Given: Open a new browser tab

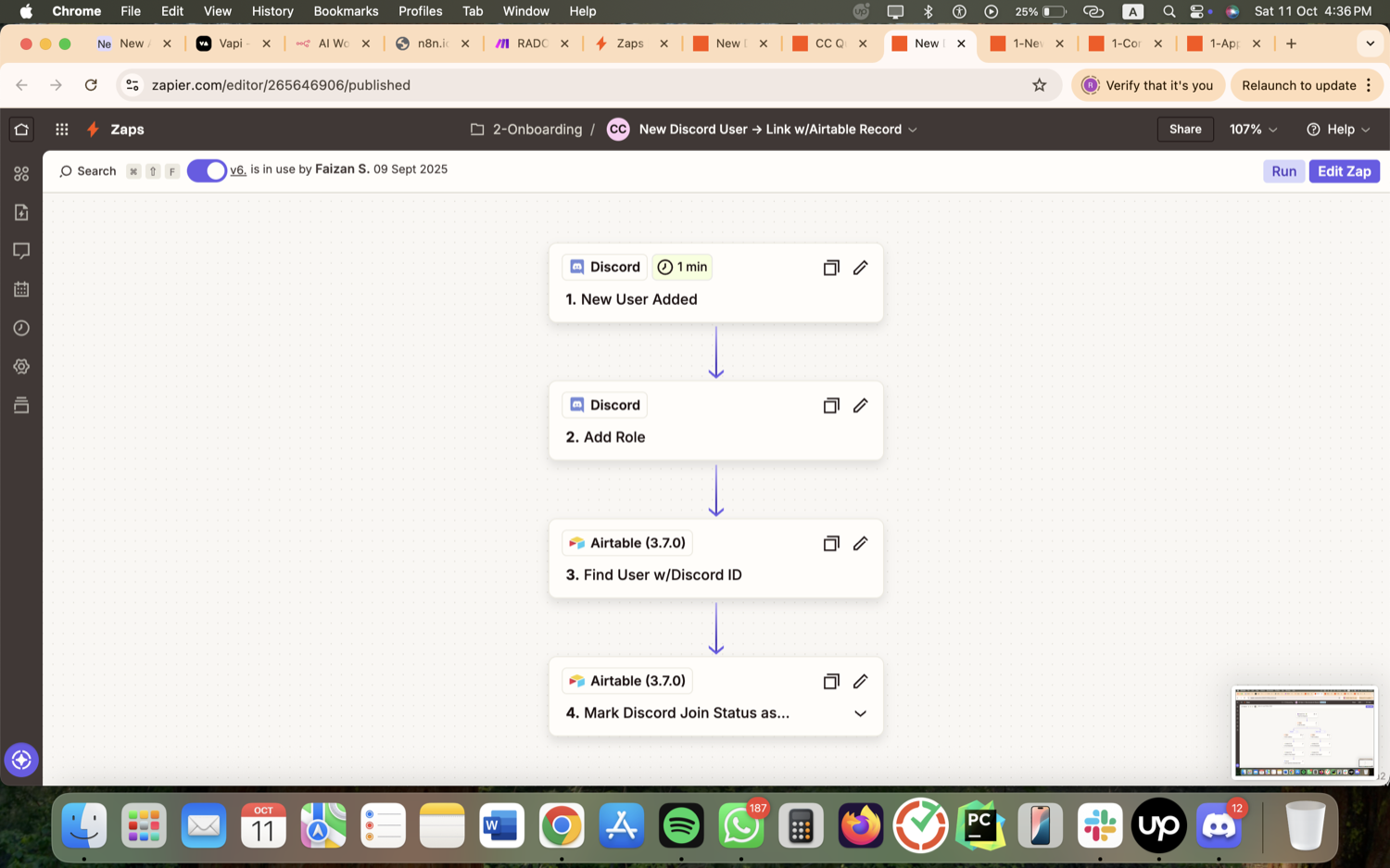Looking at the screenshot, I should (1291, 44).
